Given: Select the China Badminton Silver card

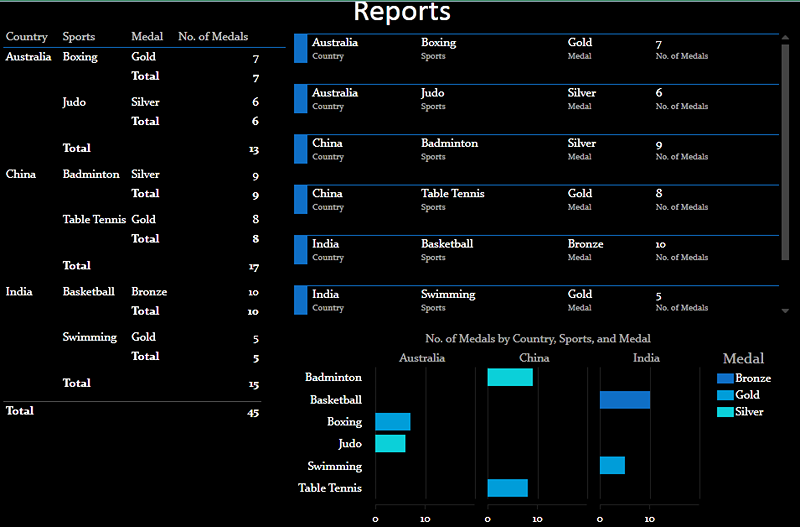Looking at the screenshot, I should click(x=537, y=149).
